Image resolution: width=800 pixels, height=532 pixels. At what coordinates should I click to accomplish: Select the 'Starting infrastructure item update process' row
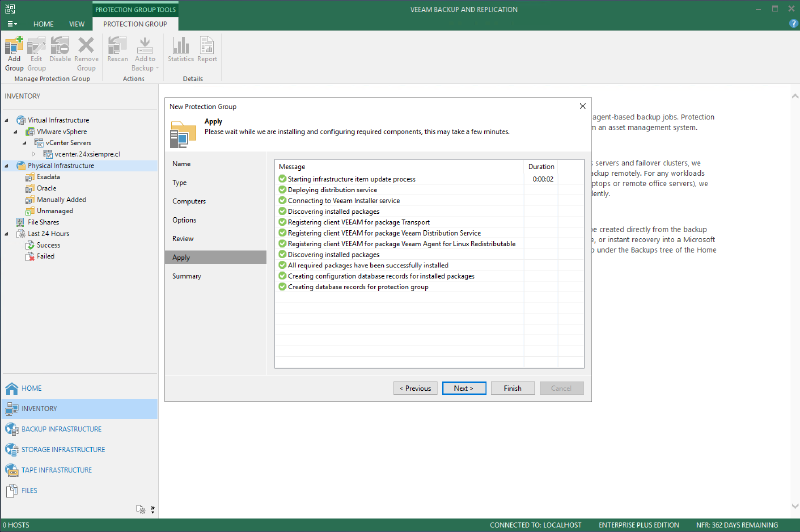click(429, 179)
